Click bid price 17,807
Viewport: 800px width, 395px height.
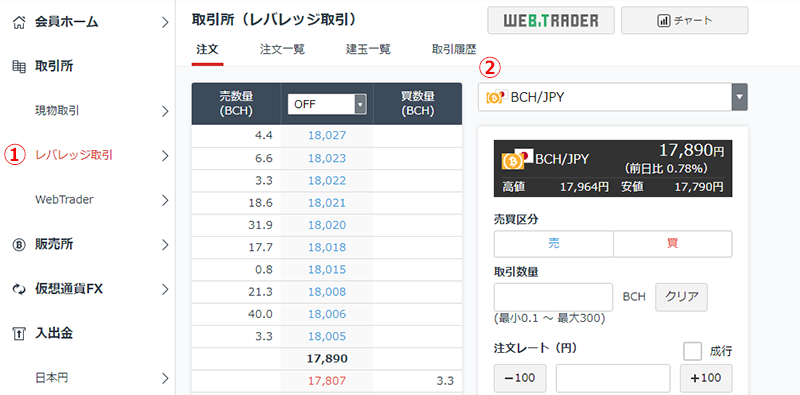point(327,381)
